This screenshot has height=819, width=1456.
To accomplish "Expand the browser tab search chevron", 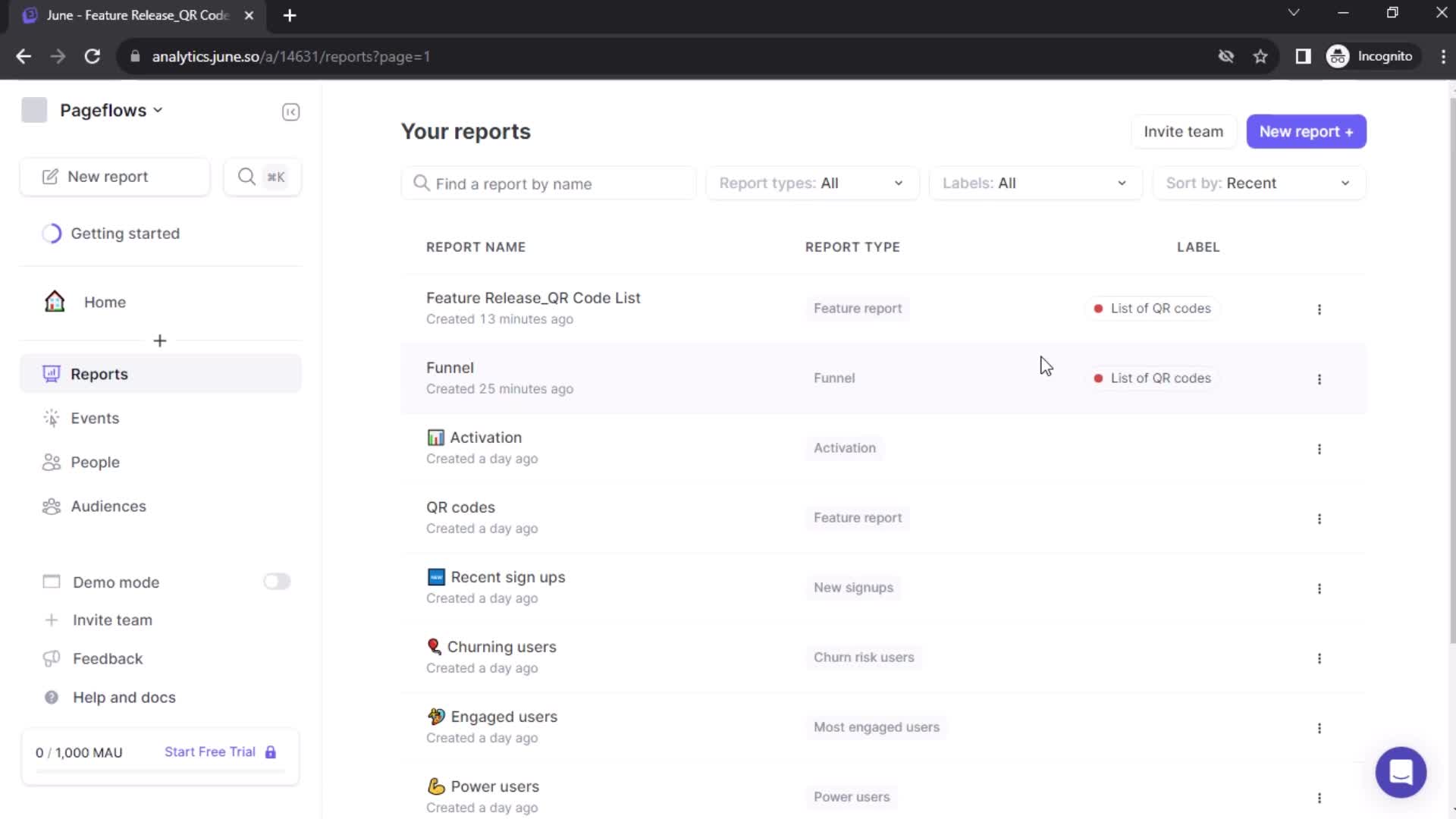I will 1294,13.
